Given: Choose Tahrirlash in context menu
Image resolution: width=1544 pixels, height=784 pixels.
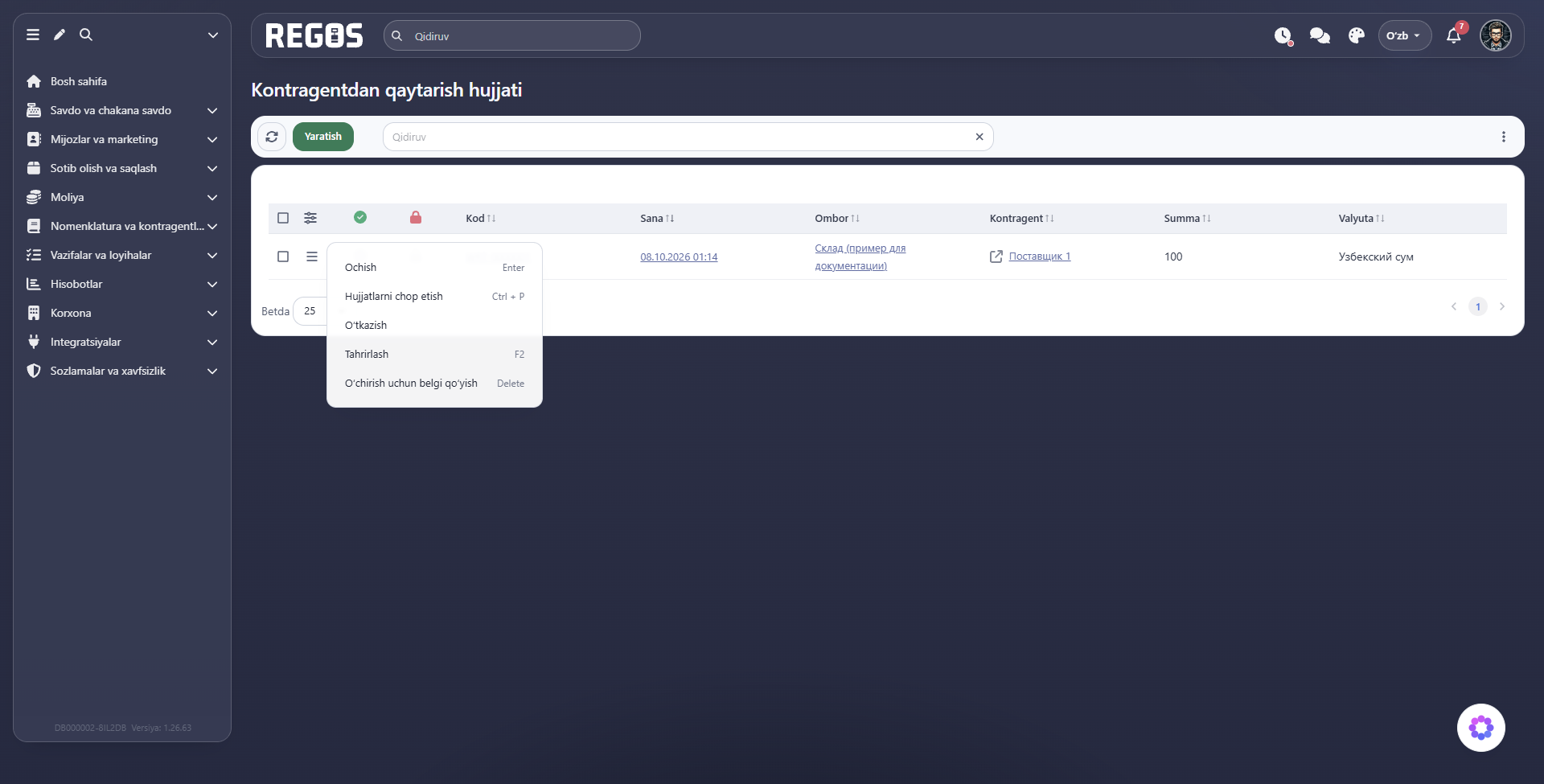Looking at the screenshot, I should pyautogui.click(x=434, y=354).
